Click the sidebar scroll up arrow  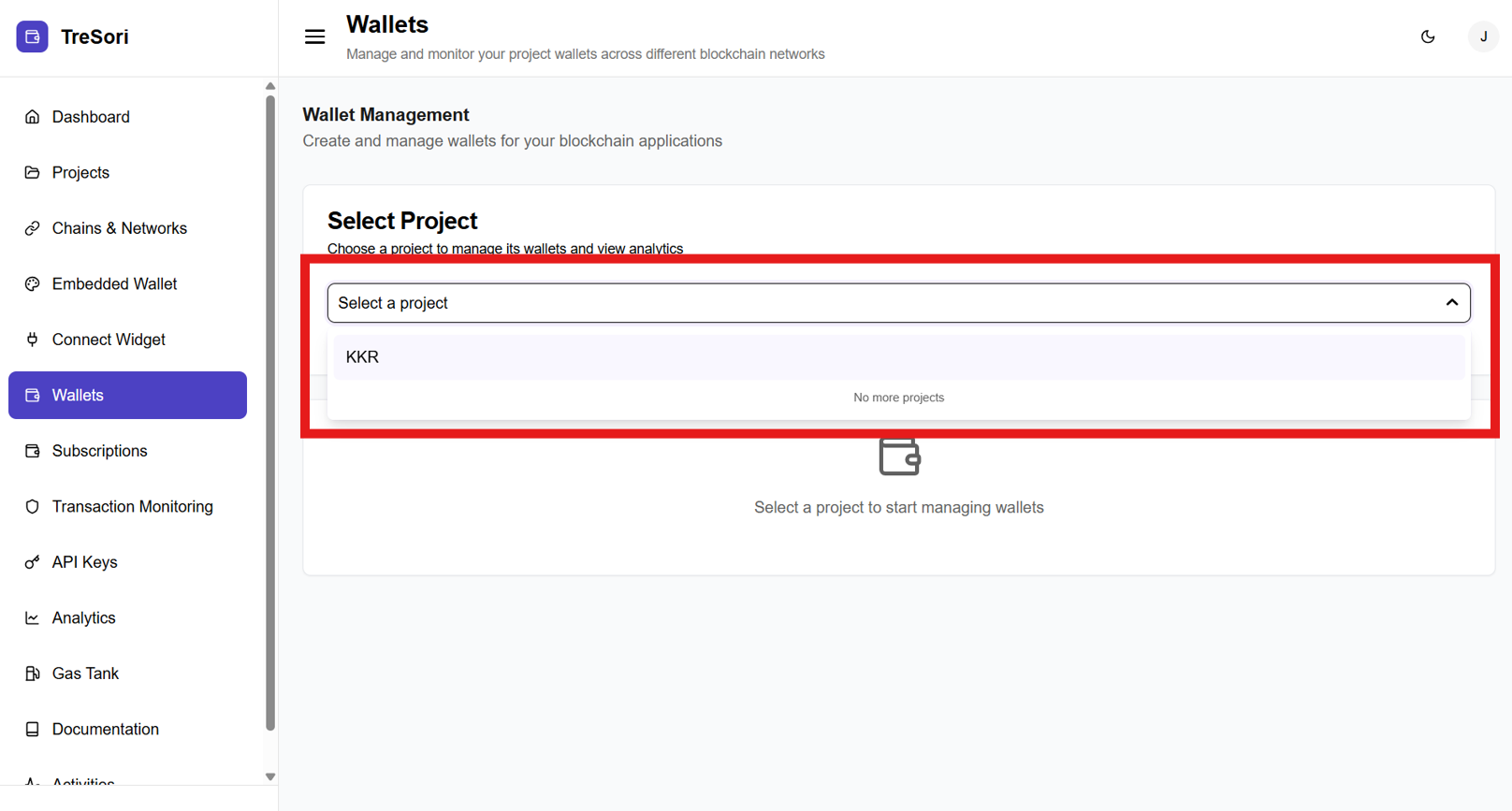[270, 86]
